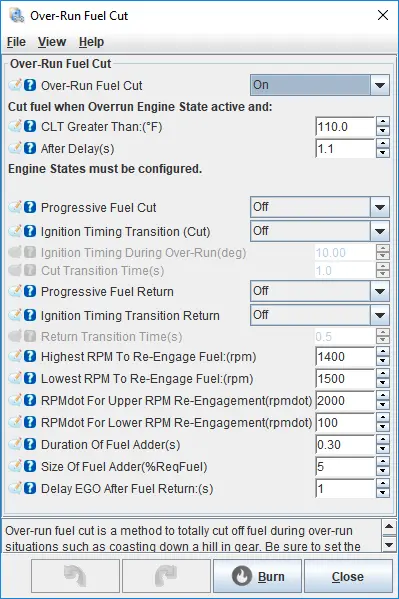The height and width of the screenshot is (599, 399).
Task: Click the redo arrow button
Action: pos(166,576)
